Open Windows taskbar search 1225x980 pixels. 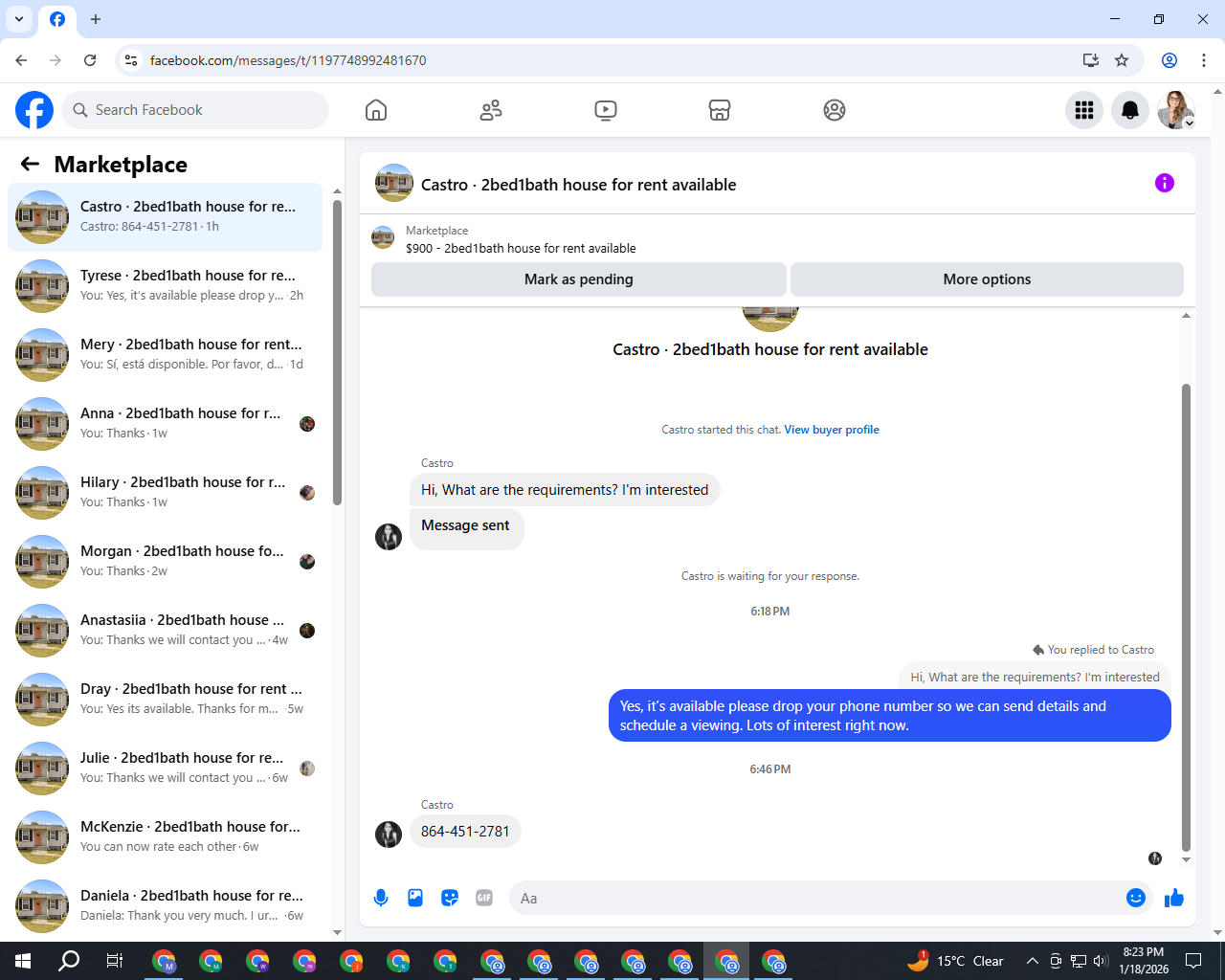(69, 961)
